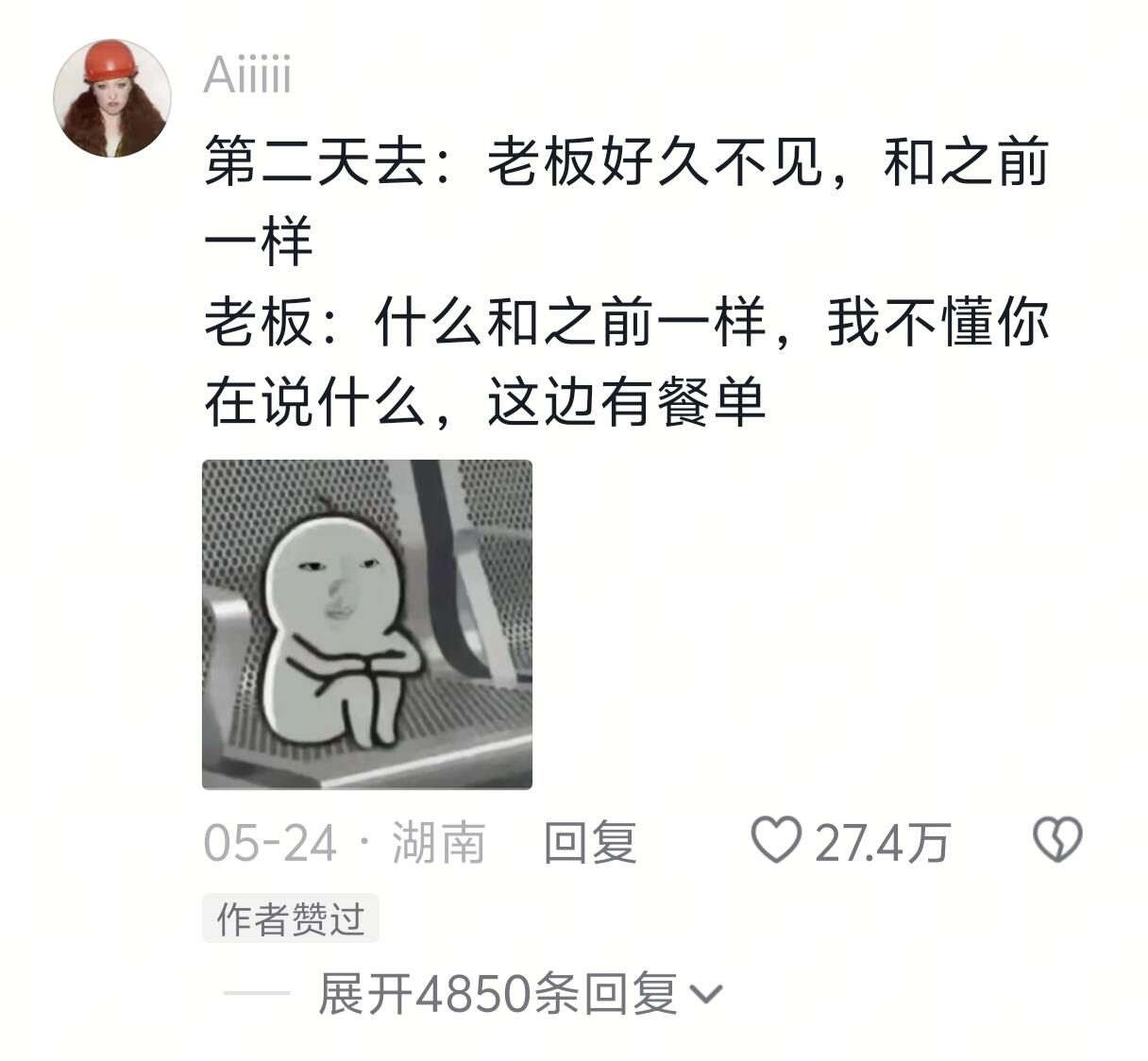Click the red helmet in the avatar

[x=111, y=62]
